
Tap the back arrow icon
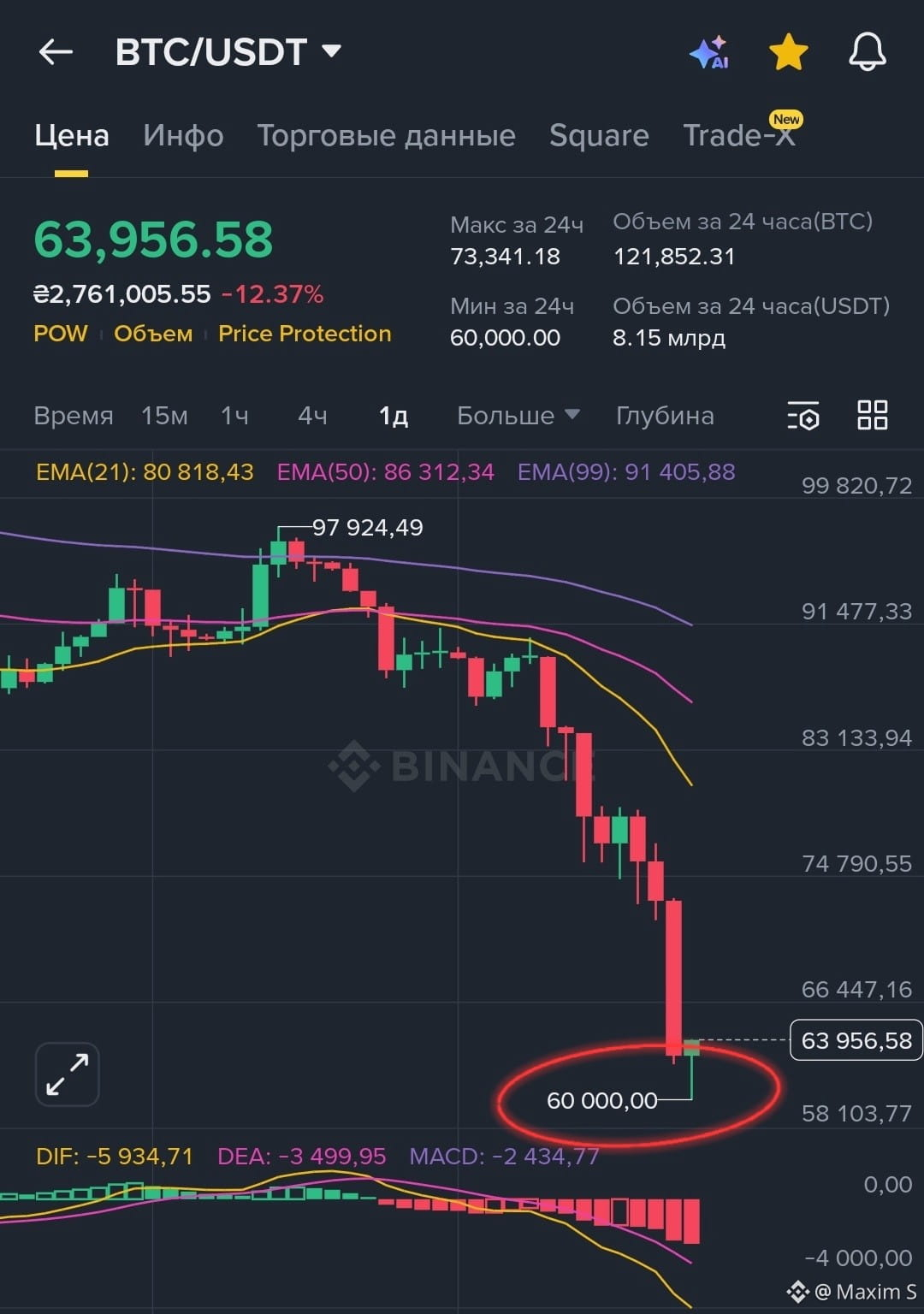click(x=56, y=52)
